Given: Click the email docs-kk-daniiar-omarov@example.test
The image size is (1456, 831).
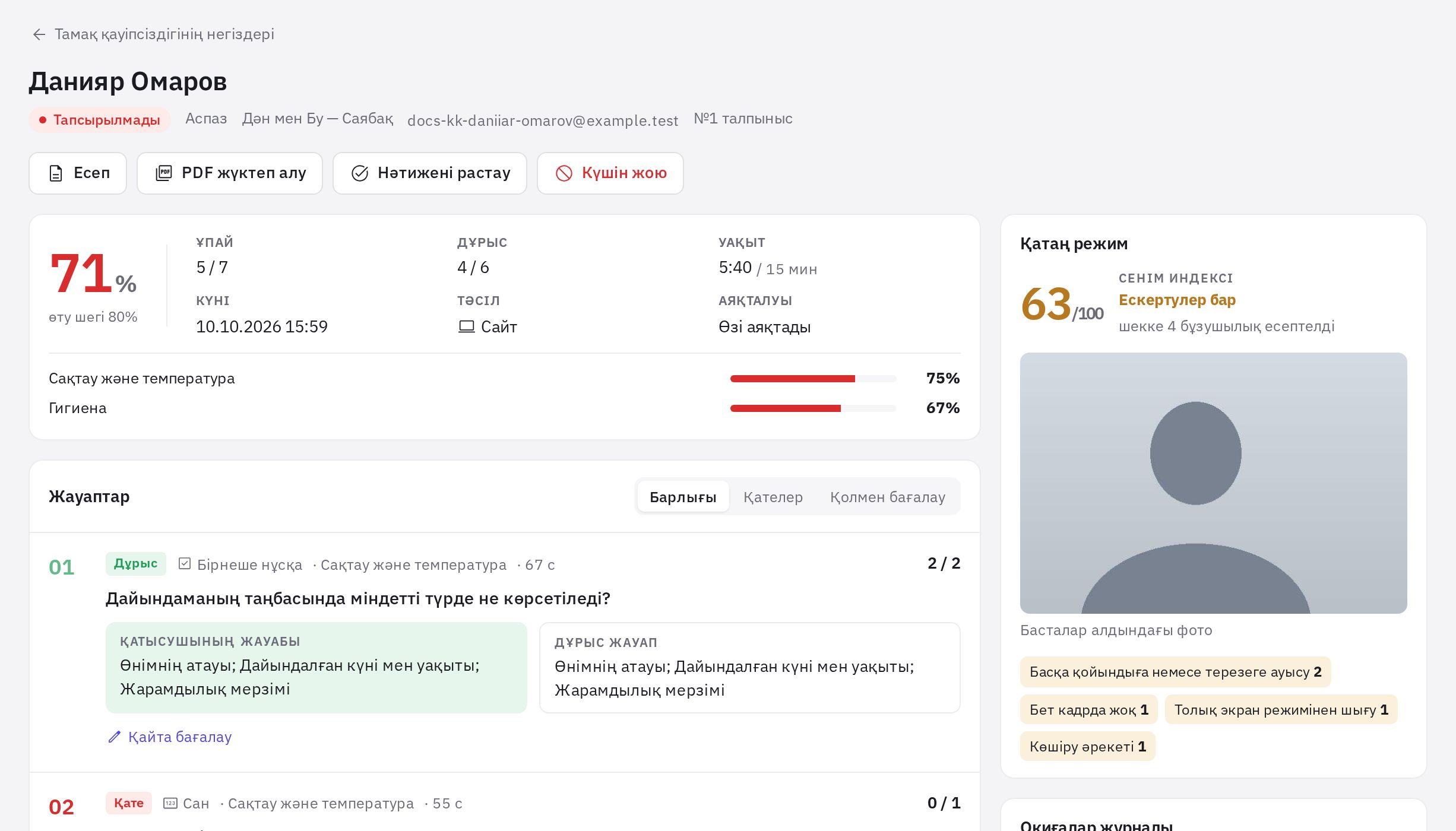Looking at the screenshot, I should tap(543, 120).
